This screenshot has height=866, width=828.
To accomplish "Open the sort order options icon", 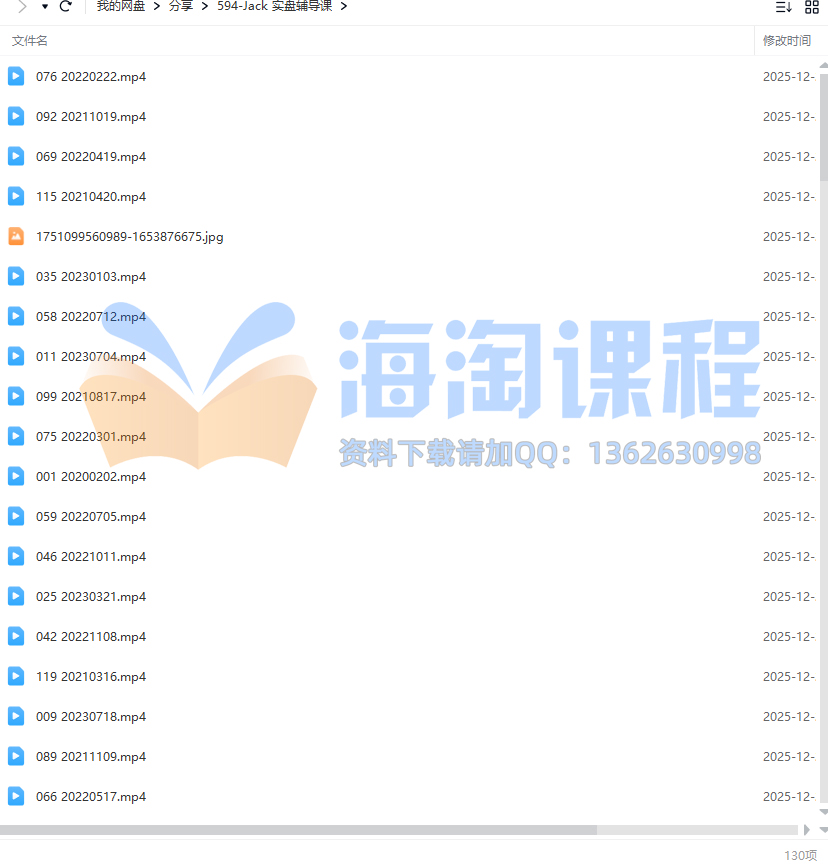I will point(783,7).
